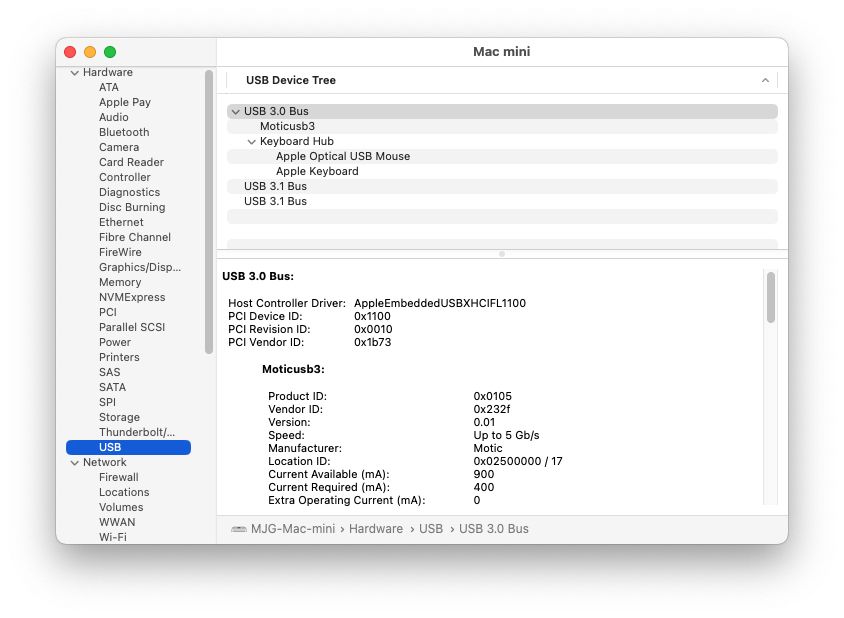Select SATA in the sidebar
Screen dimensions: 844x618
coord(112,388)
